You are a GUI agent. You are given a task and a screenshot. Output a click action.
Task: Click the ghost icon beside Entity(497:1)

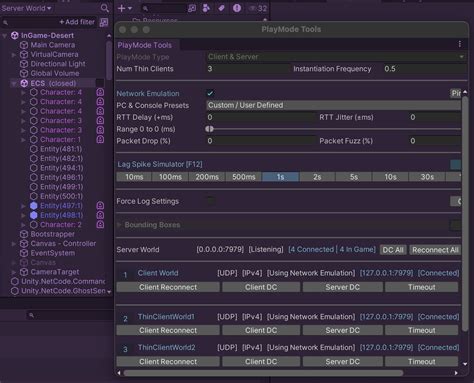tap(100, 206)
